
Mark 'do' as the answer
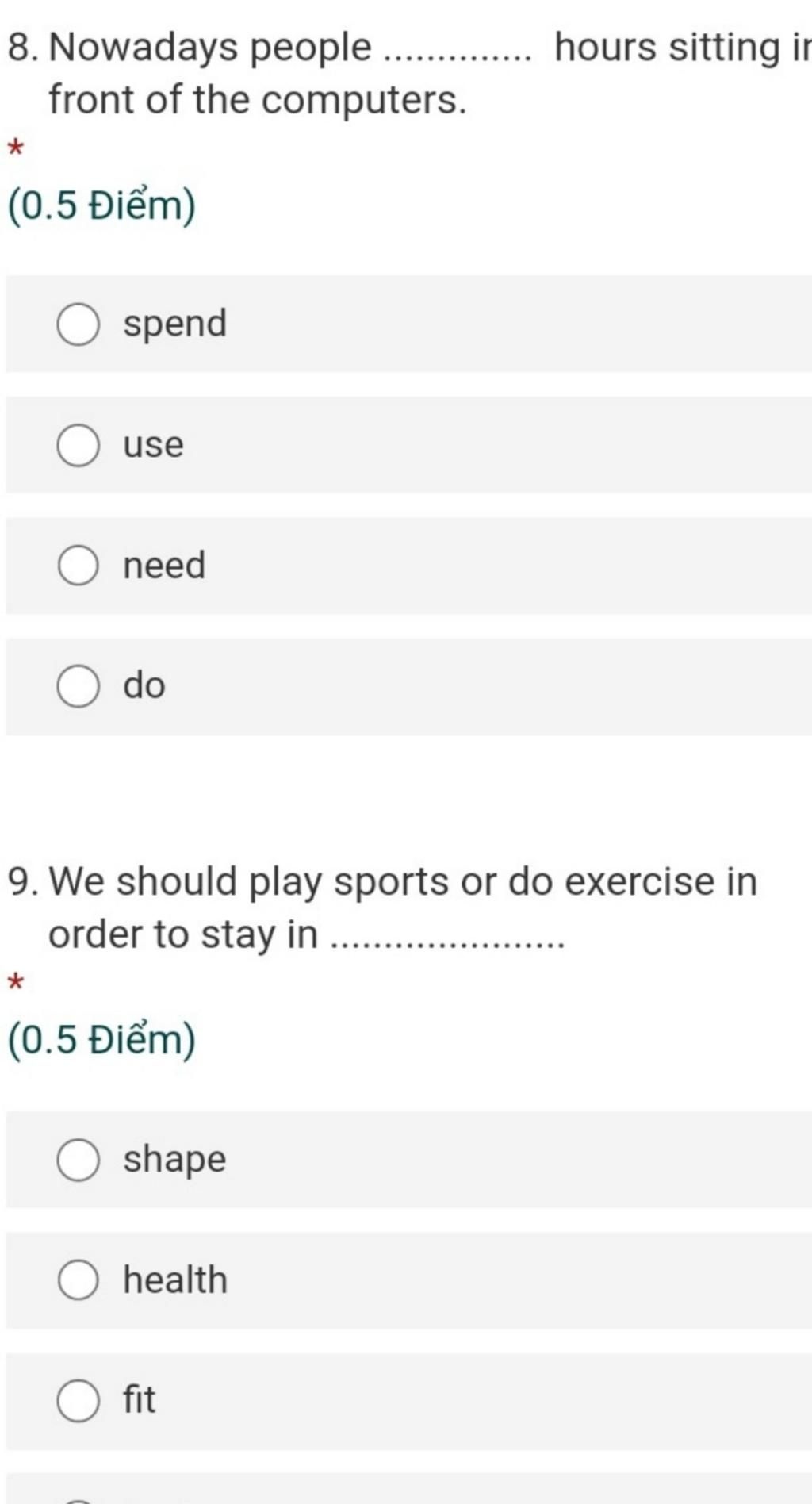79,686
